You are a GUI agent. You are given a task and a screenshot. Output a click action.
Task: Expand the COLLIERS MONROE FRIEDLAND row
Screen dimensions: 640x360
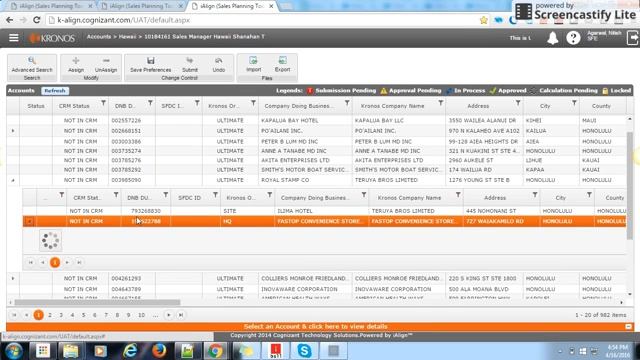[13, 278]
